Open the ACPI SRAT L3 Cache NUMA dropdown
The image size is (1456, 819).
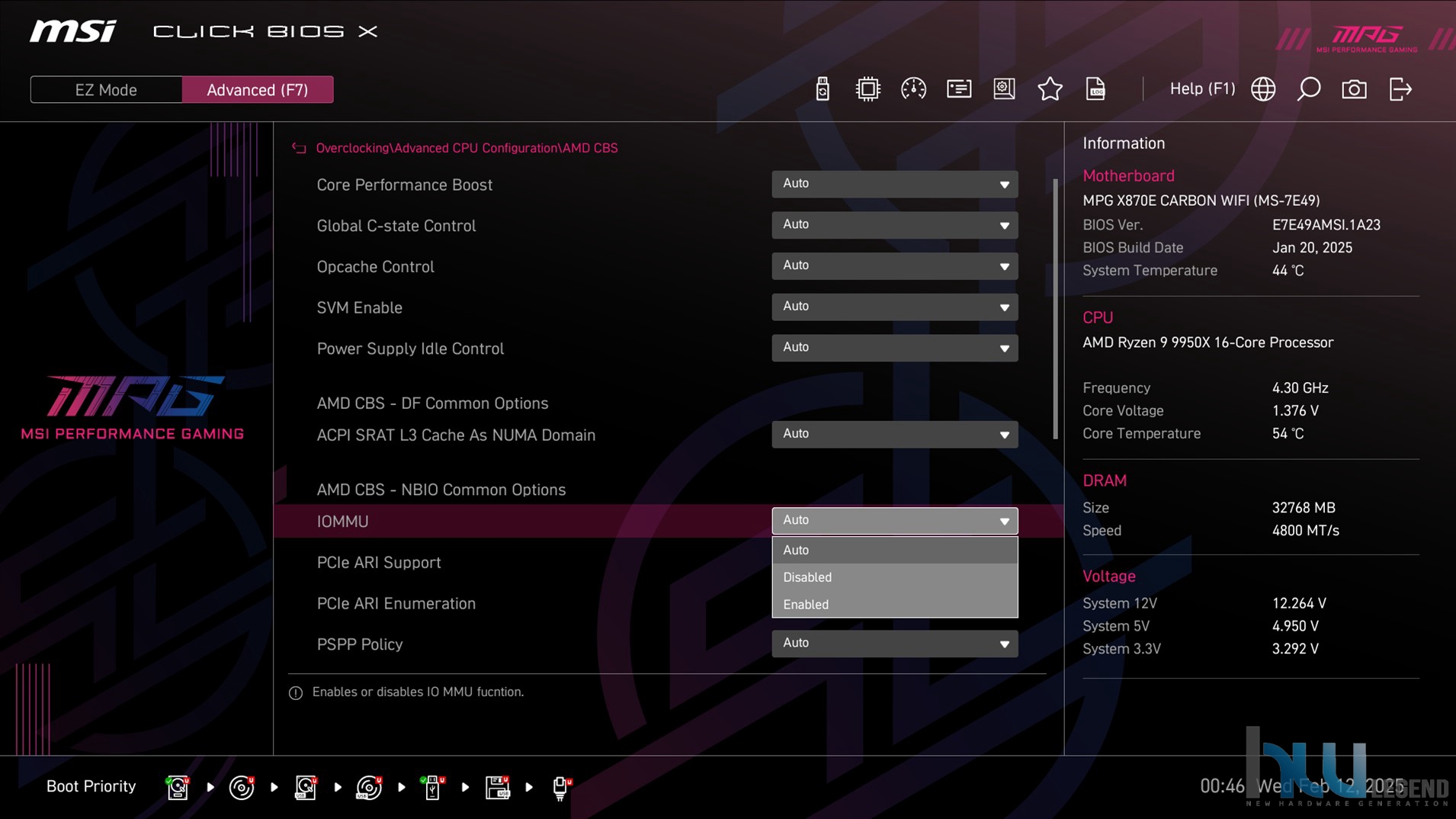(894, 434)
